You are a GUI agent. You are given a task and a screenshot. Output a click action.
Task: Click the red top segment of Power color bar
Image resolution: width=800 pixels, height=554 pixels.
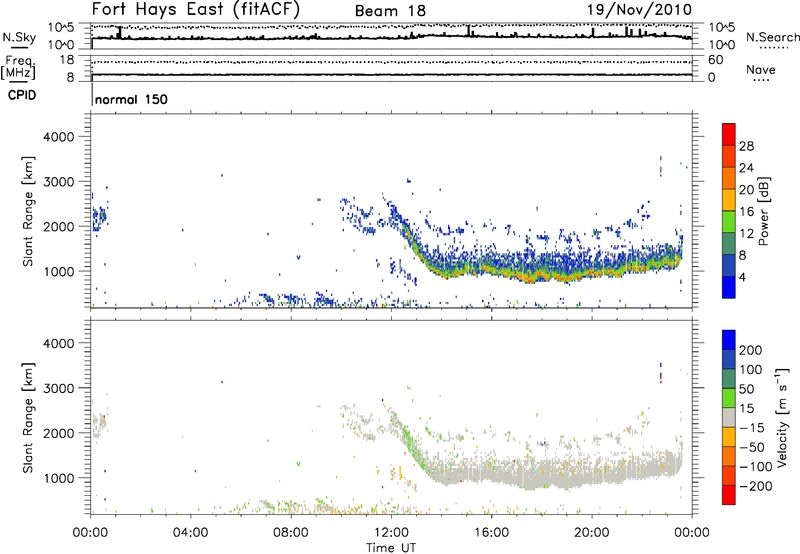pyautogui.click(x=729, y=134)
